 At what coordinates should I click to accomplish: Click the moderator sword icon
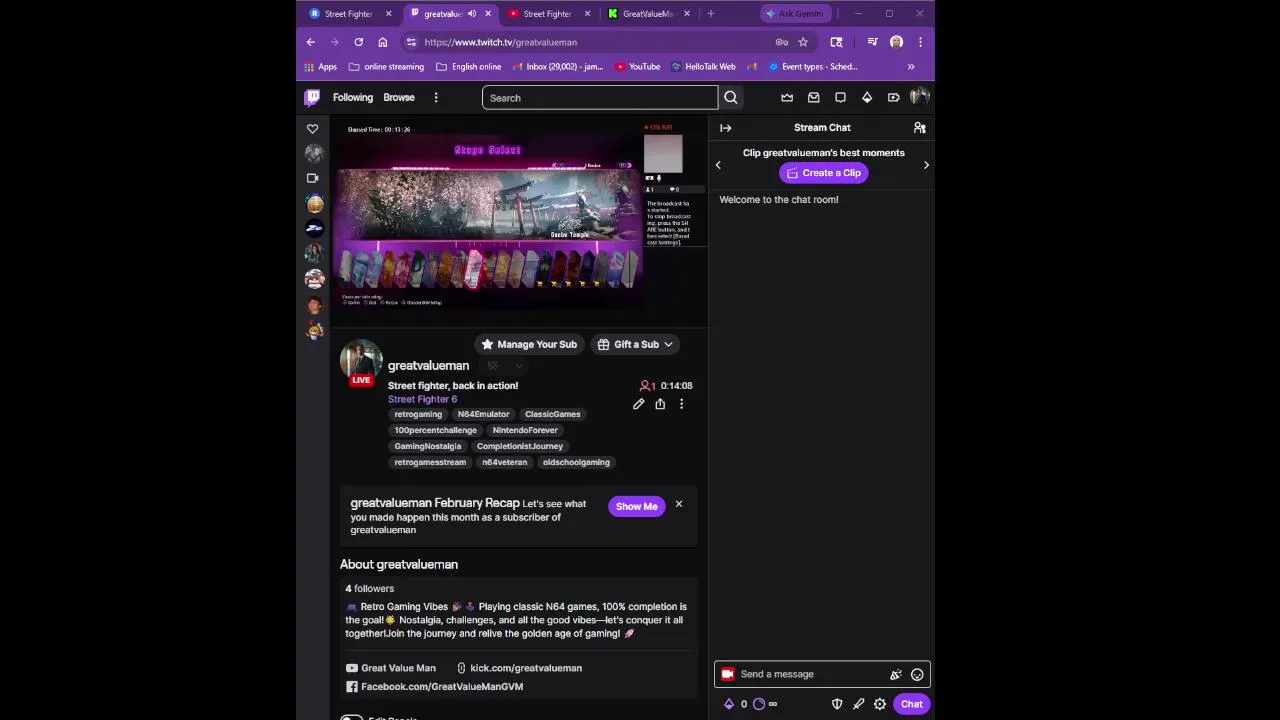858,704
